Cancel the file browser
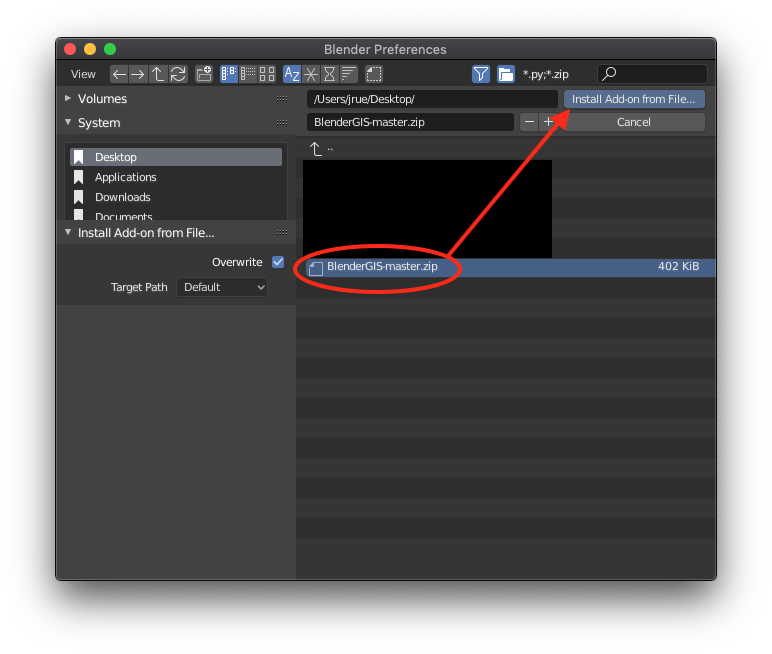 coord(634,122)
